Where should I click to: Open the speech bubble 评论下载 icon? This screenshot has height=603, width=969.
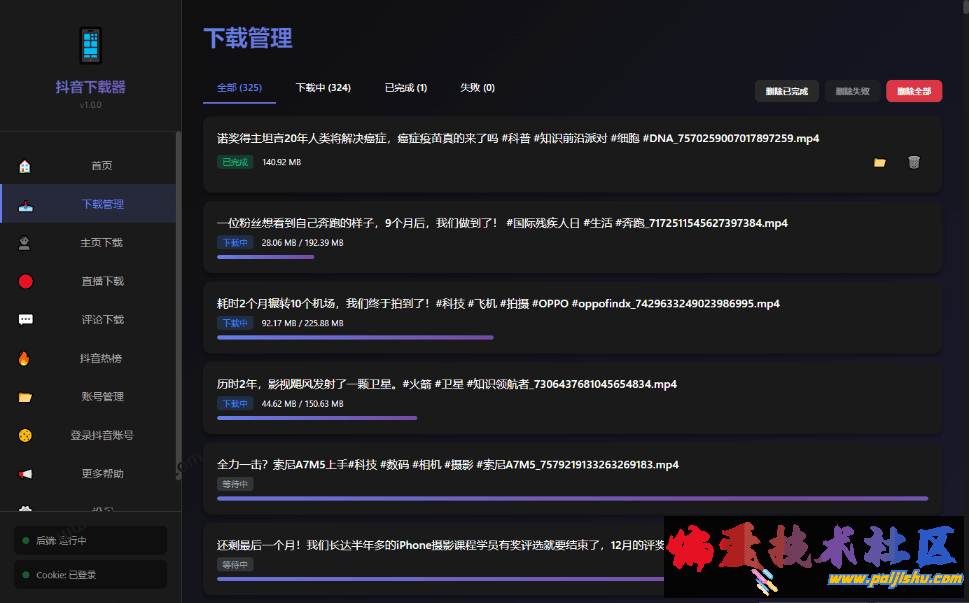click(25, 320)
